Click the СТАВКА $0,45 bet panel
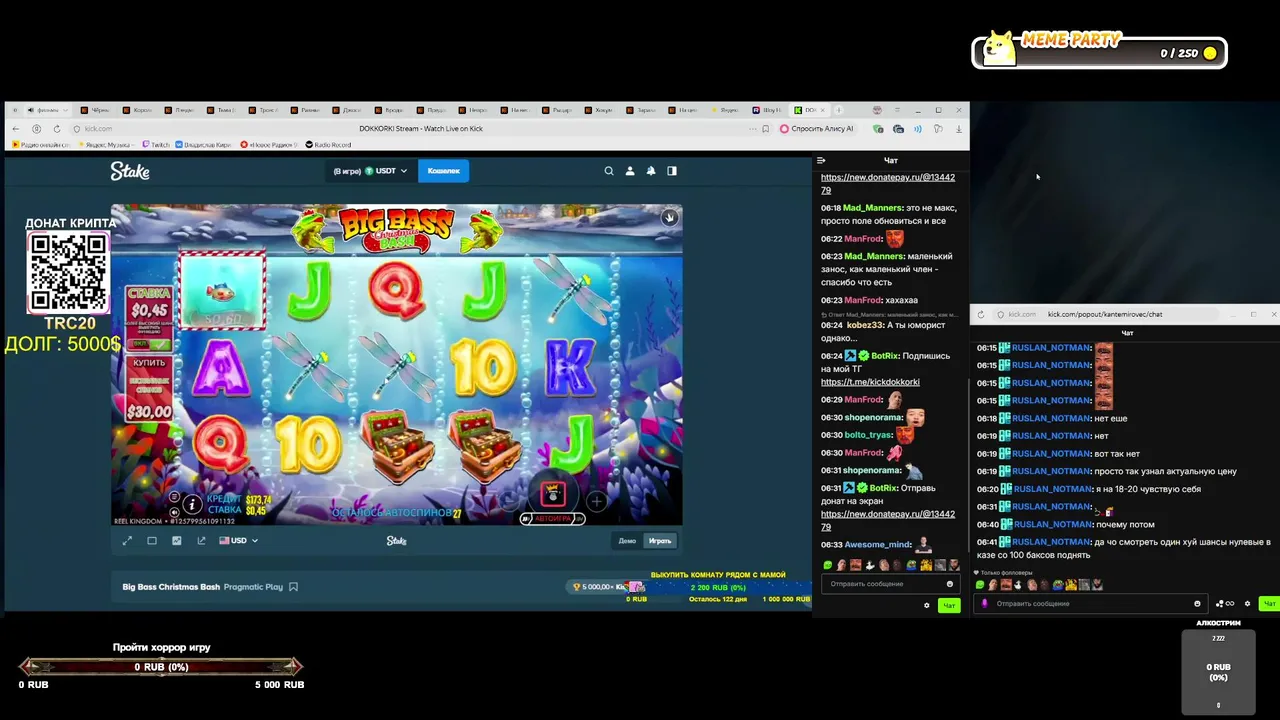Image resolution: width=1280 pixels, height=720 pixels. 149,318
